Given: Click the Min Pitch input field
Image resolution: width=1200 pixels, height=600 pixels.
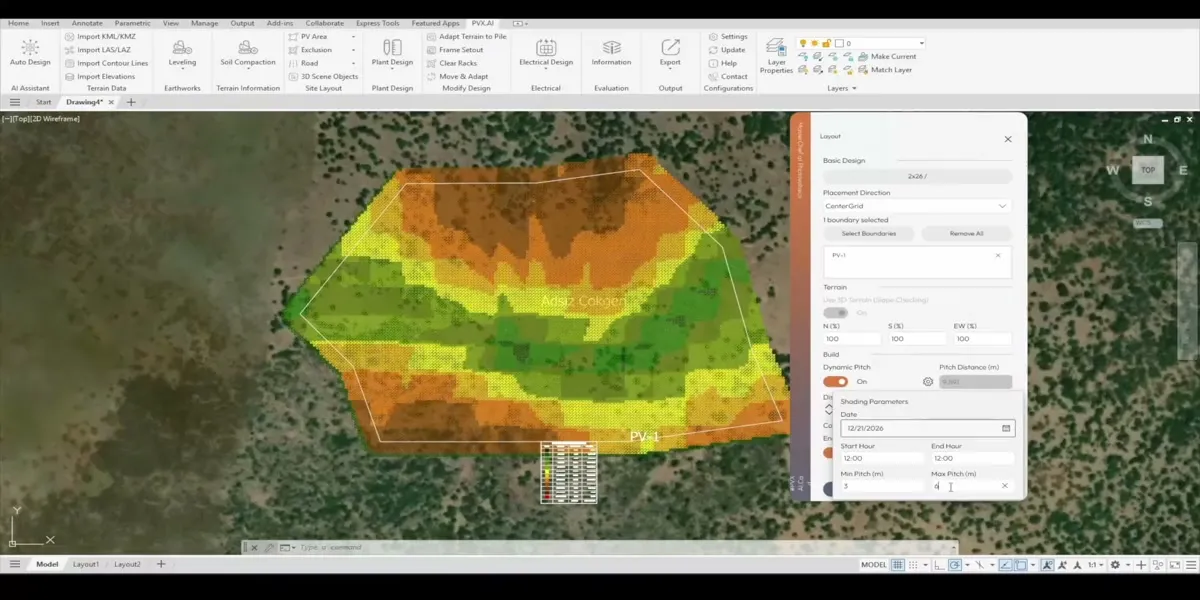Looking at the screenshot, I should point(880,486).
